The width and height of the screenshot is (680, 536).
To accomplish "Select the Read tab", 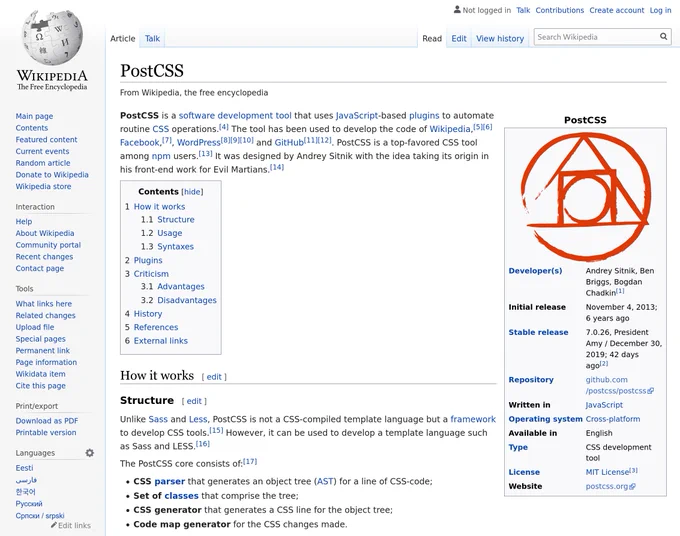I will (x=432, y=39).
